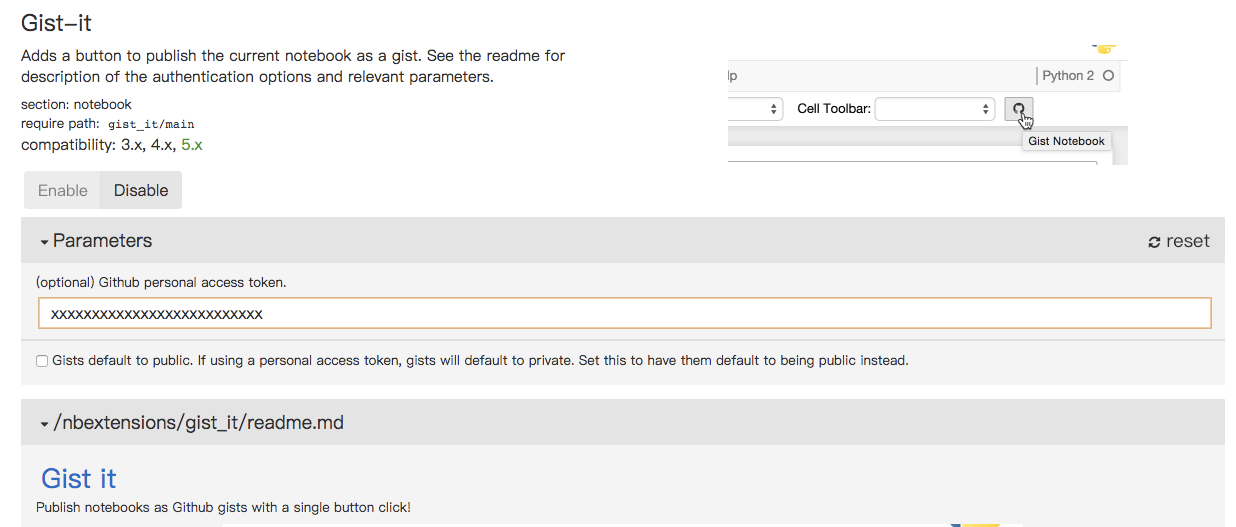Focus the Github personal access token field

624,313
